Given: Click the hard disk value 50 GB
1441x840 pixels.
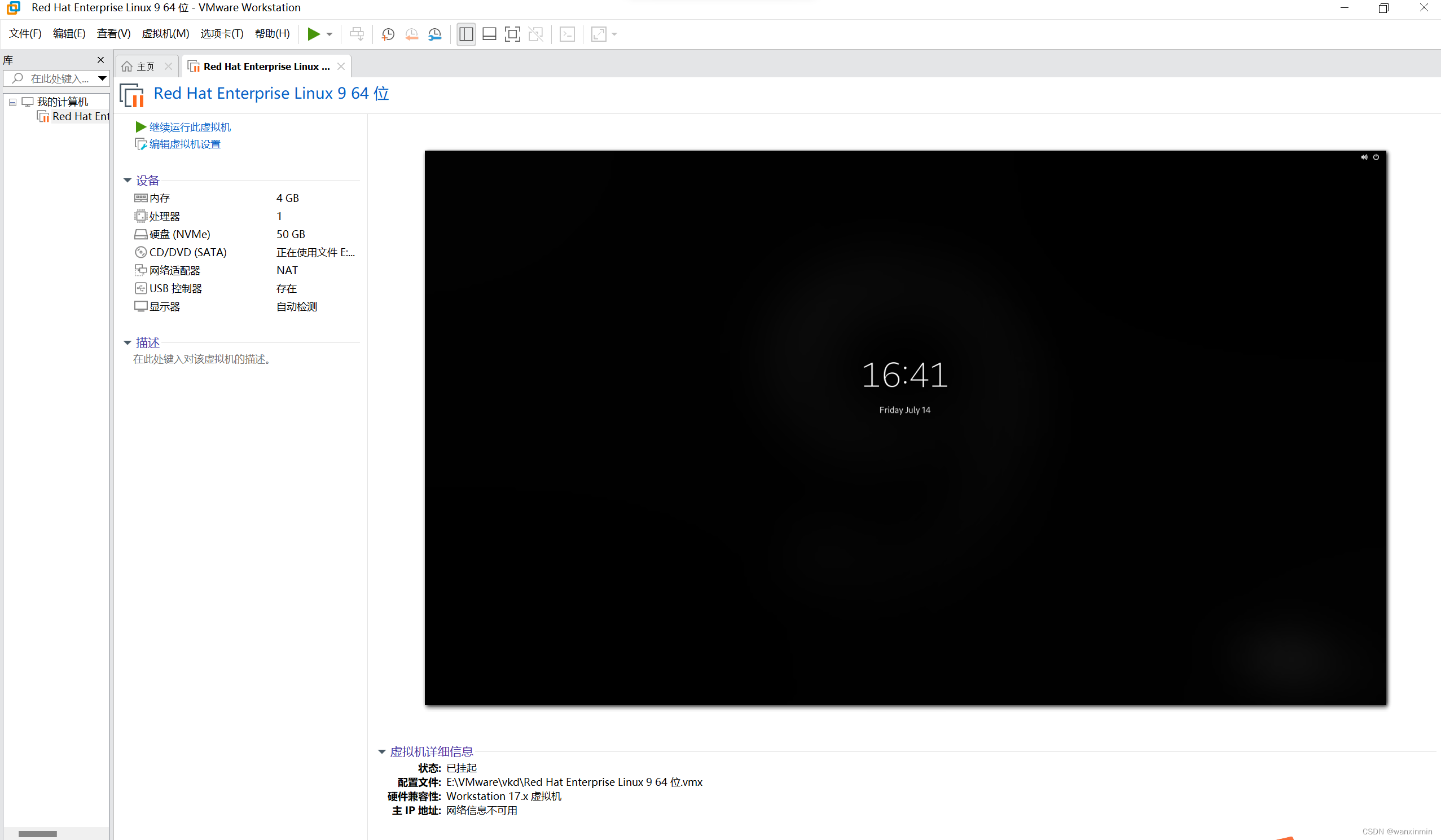Looking at the screenshot, I should 291,235.
